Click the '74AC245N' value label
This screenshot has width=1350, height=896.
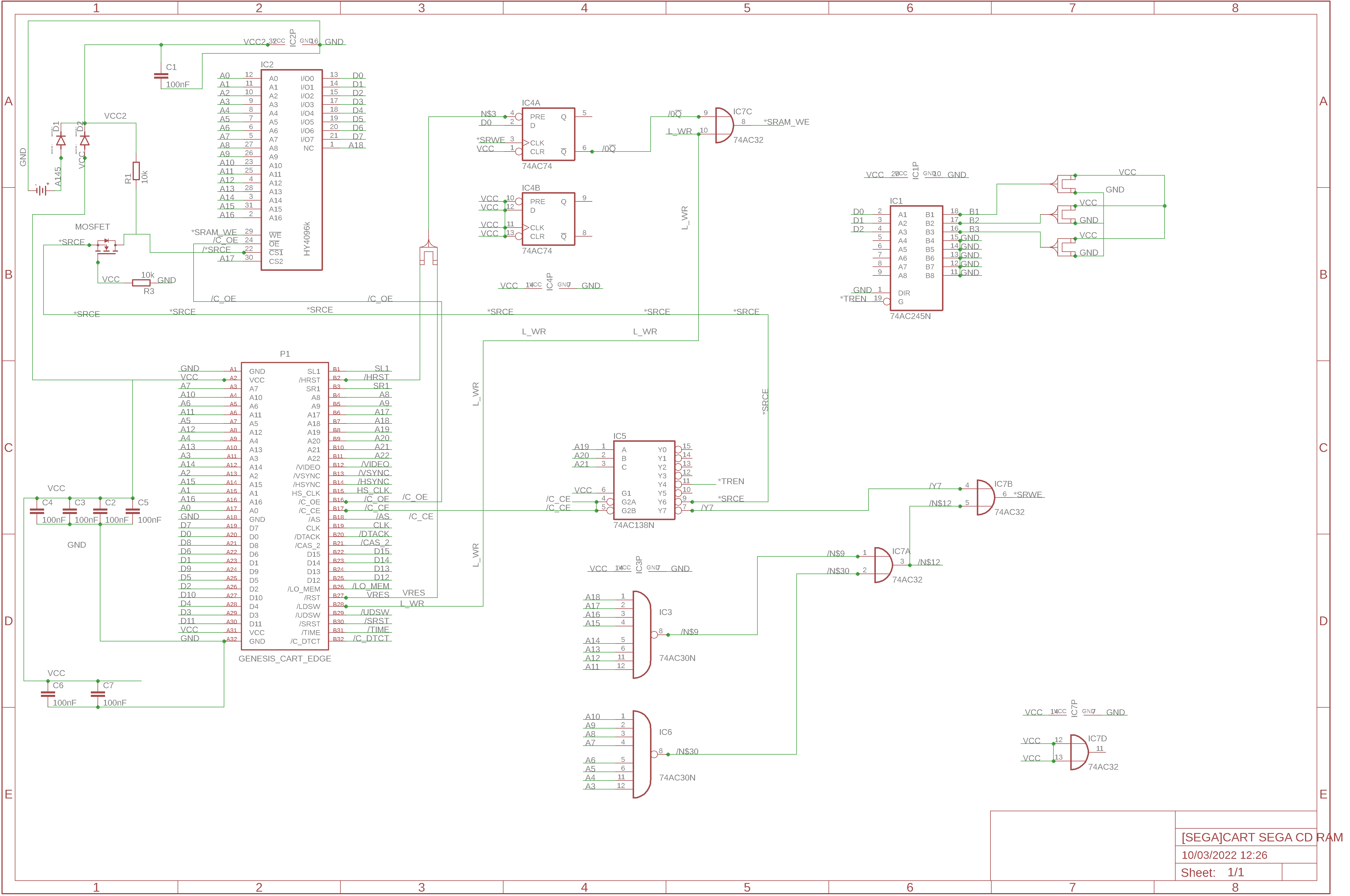910,316
